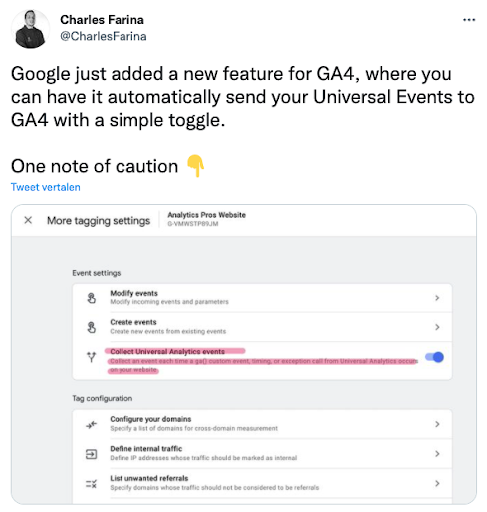Click the Tweet vertalen translate link

pos(46,187)
